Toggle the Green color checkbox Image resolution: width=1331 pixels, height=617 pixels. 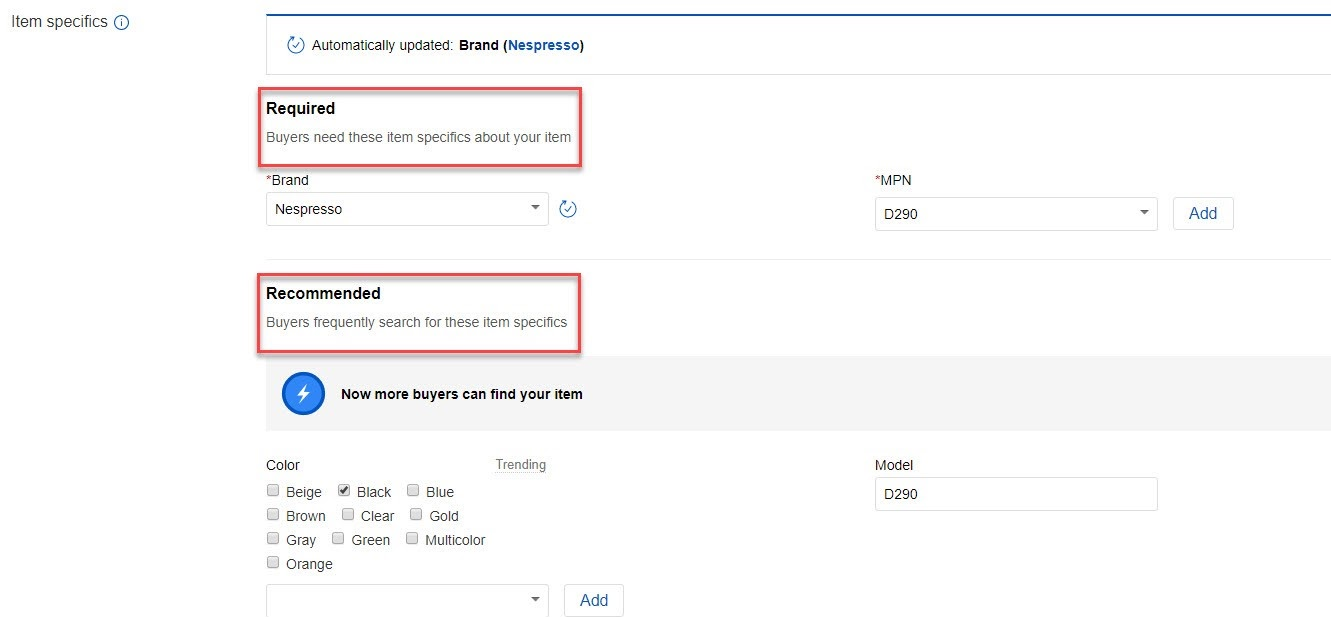339,539
